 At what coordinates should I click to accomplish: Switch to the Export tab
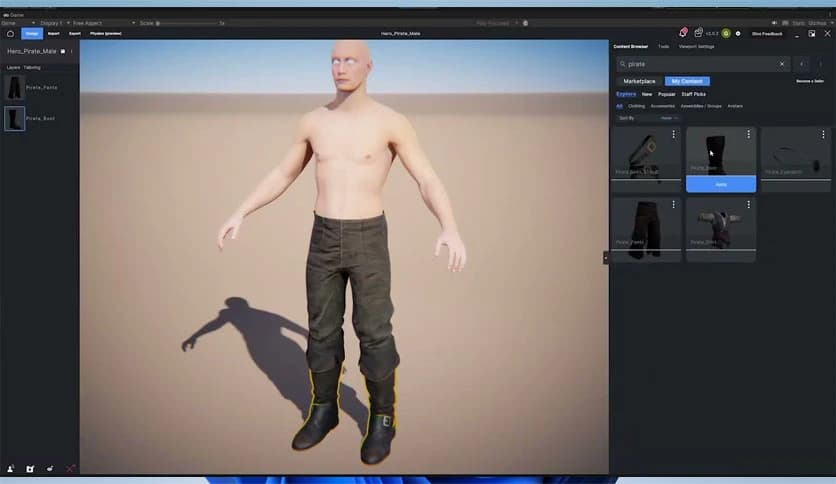[75, 34]
